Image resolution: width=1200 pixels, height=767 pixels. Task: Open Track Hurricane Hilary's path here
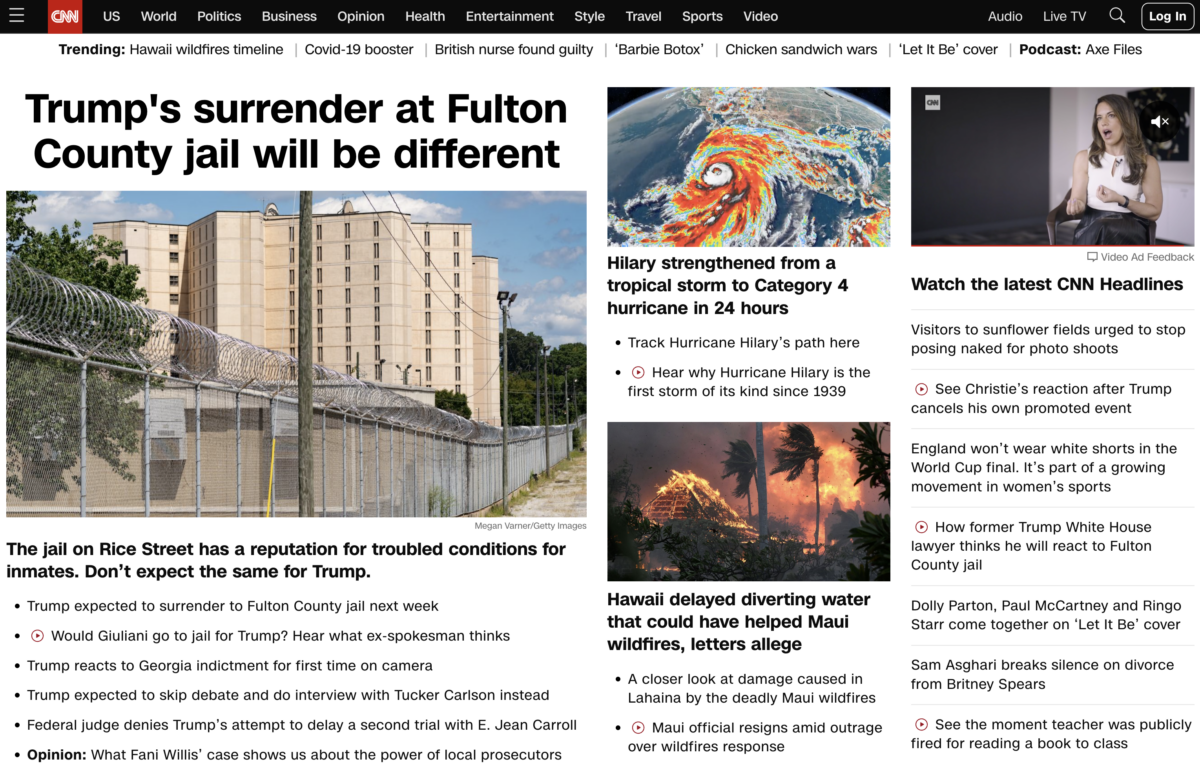click(x=744, y=342)
